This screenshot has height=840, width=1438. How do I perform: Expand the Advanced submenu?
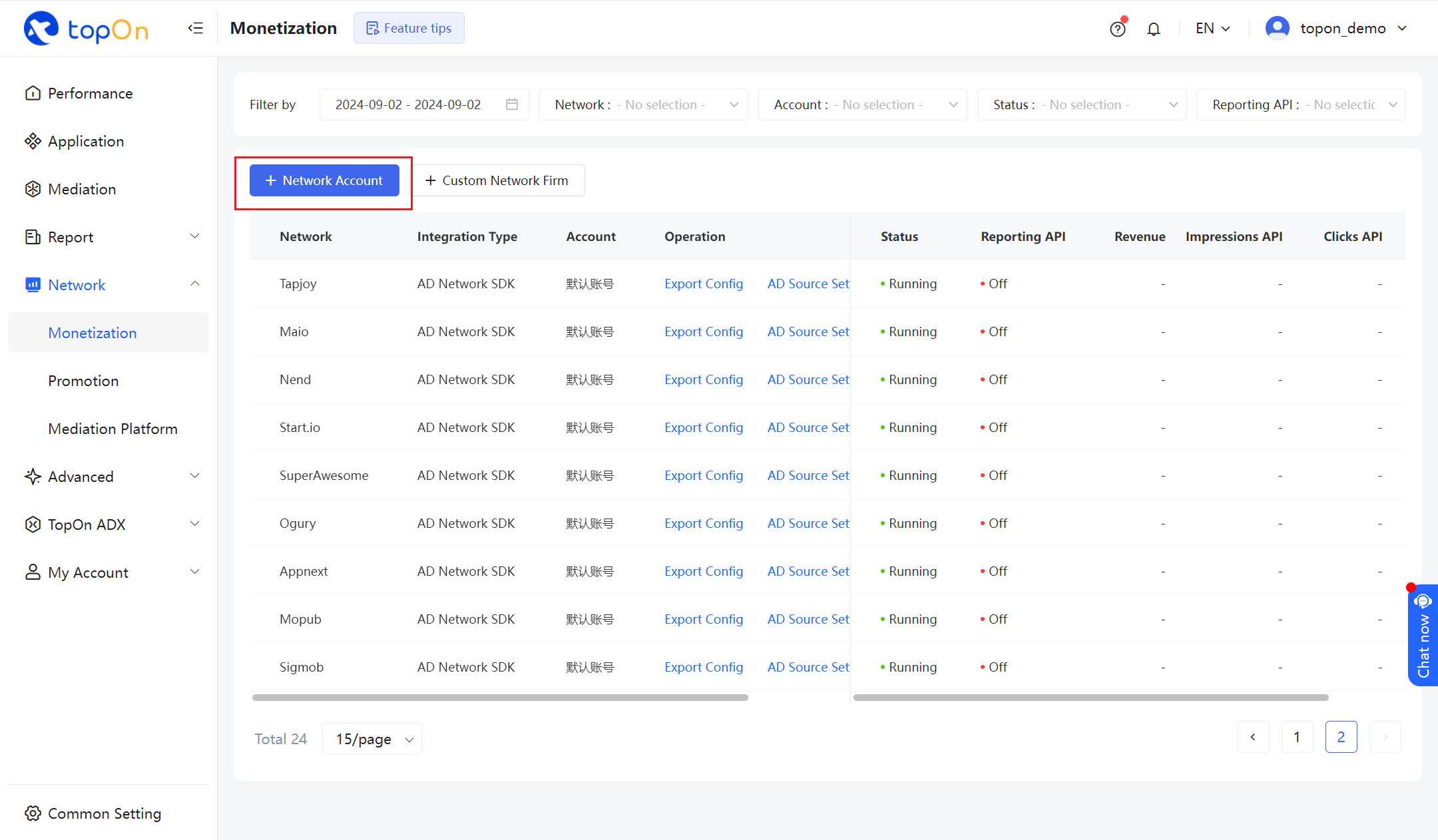[x=195, y=476]
